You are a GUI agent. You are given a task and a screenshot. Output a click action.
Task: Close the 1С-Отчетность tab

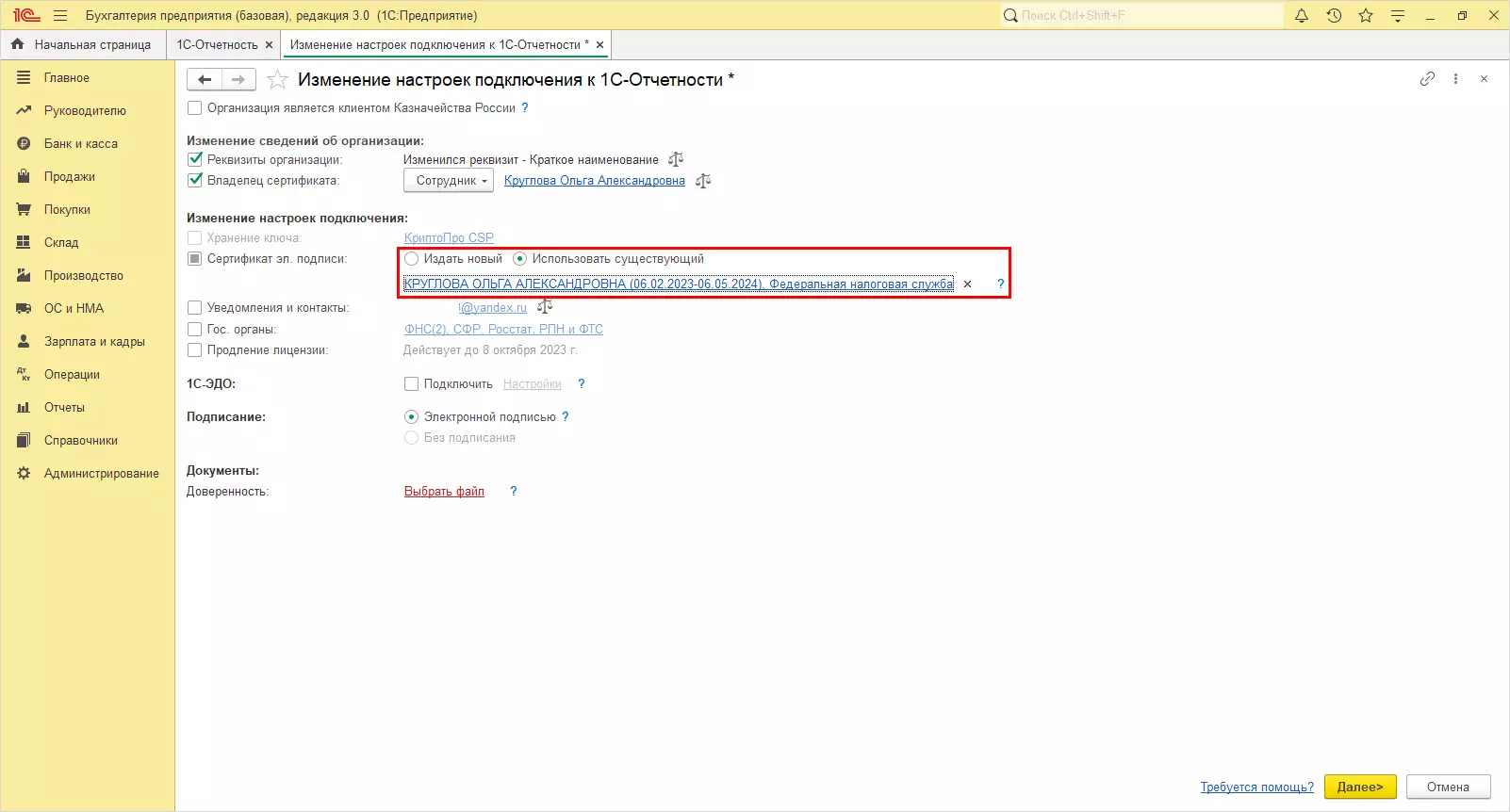point(269,44)
